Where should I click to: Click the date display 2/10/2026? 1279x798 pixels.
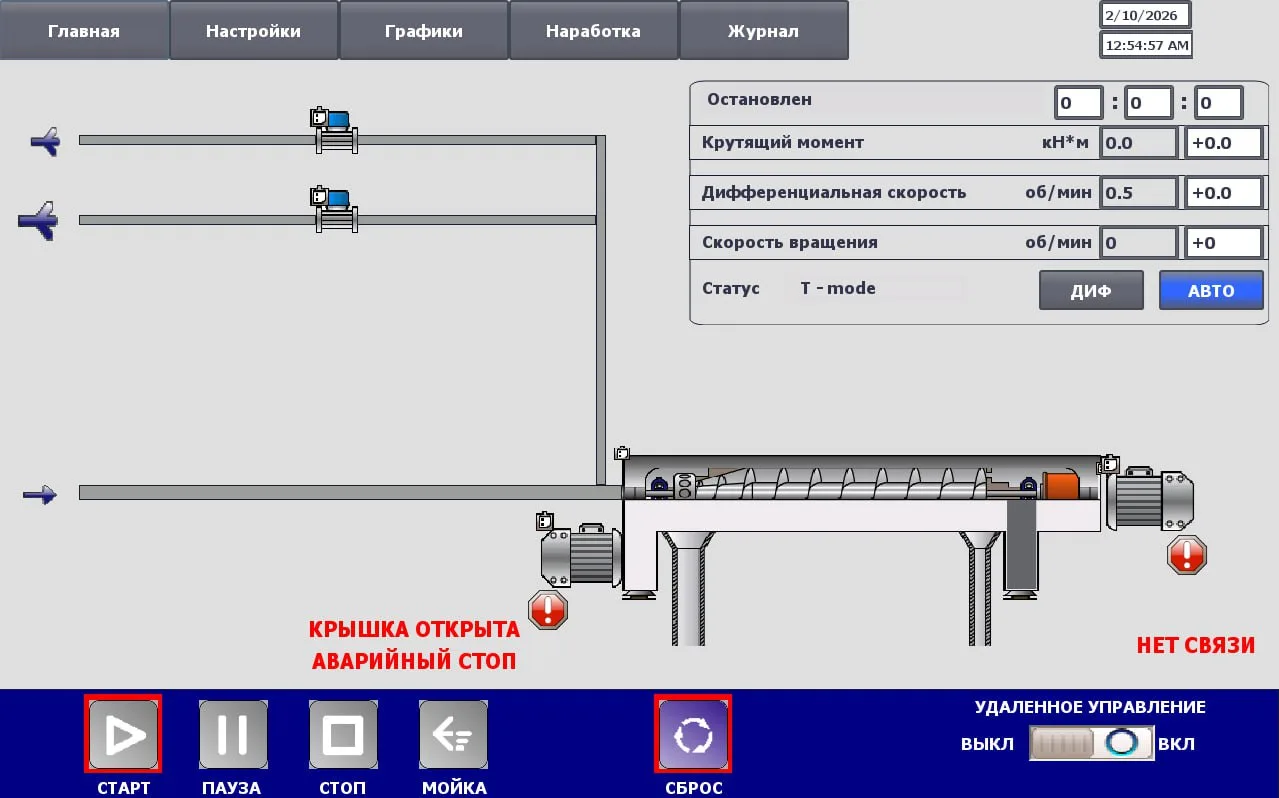point(1146,15)
